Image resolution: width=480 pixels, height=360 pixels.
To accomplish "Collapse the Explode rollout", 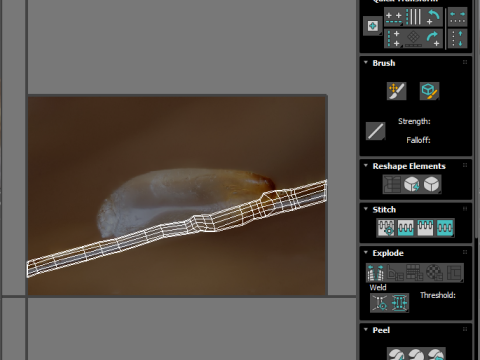I will (x=366, y=252).
